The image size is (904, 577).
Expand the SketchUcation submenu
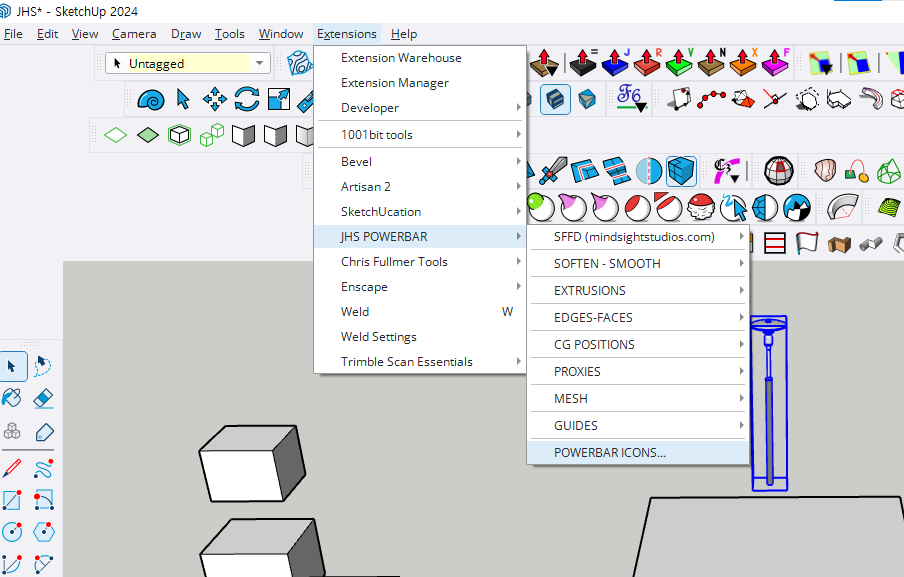tap(420, 212)
